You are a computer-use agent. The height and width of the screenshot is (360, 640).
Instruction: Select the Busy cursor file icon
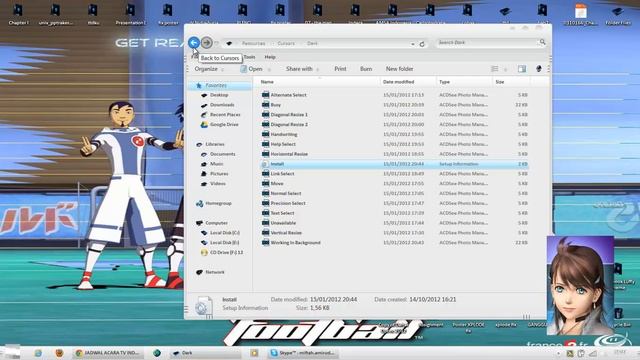tap(265, 104)
